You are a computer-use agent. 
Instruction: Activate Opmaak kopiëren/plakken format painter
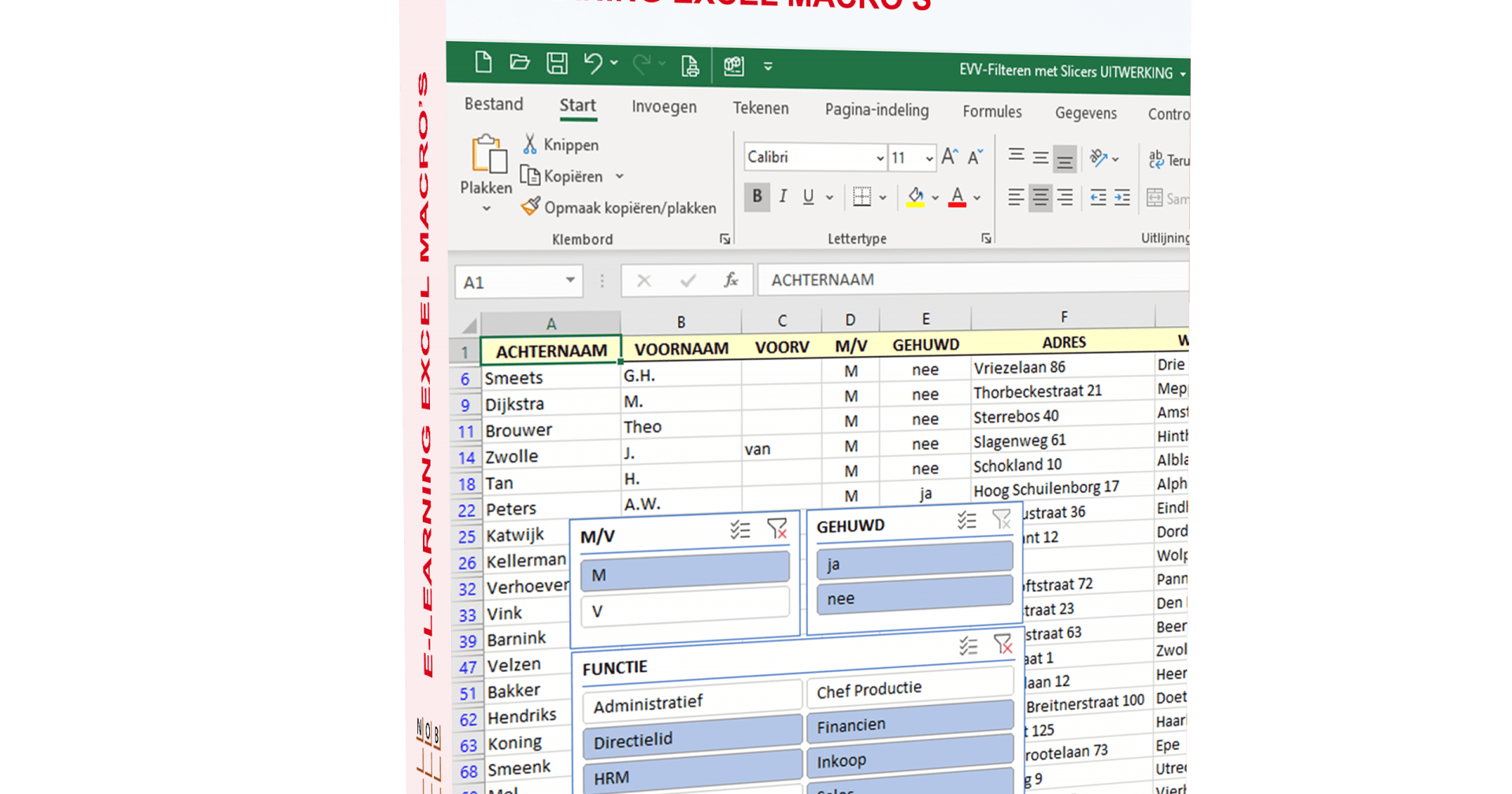point(532,207)
